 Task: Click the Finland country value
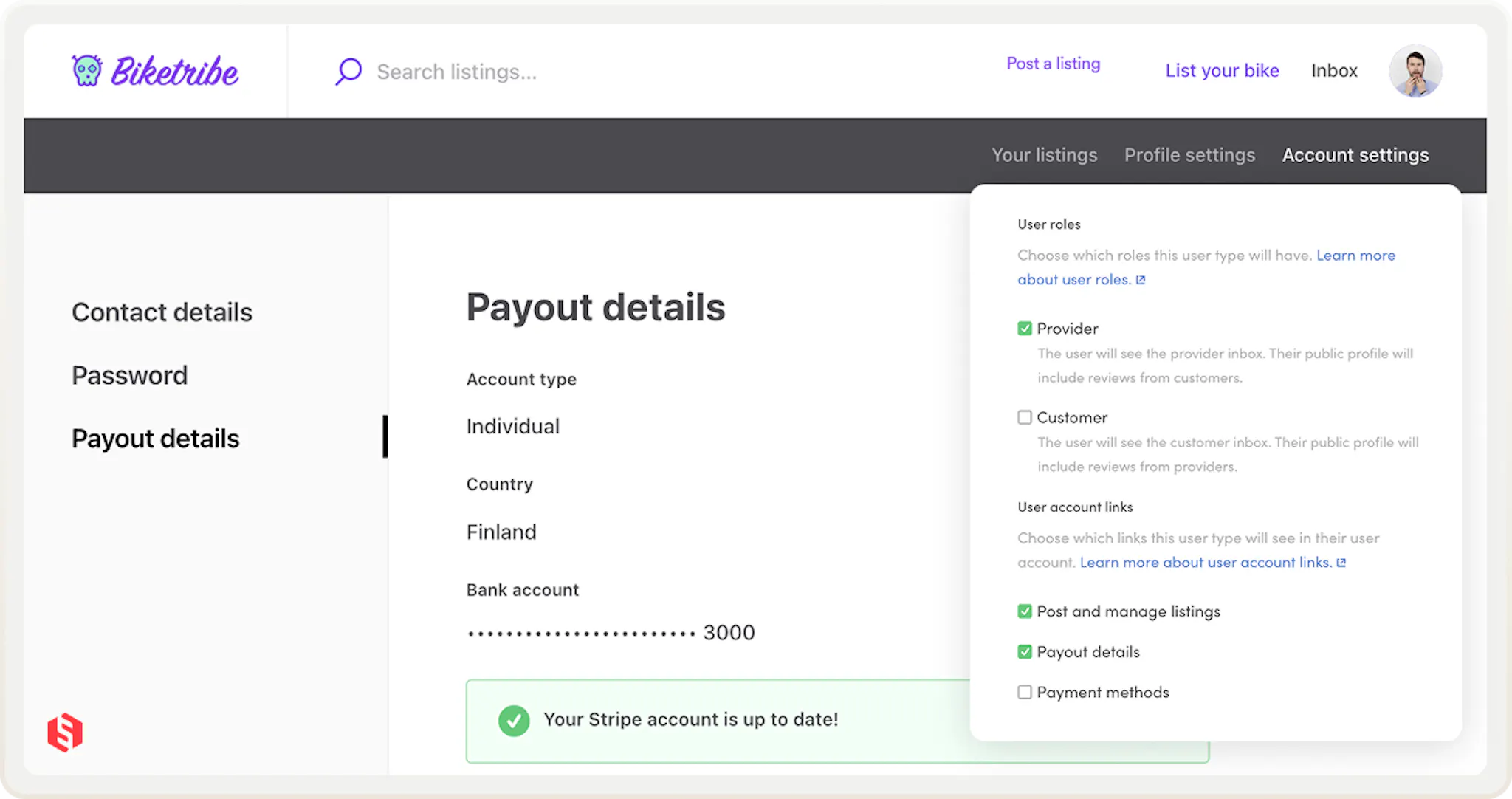(x=501, y=532)
